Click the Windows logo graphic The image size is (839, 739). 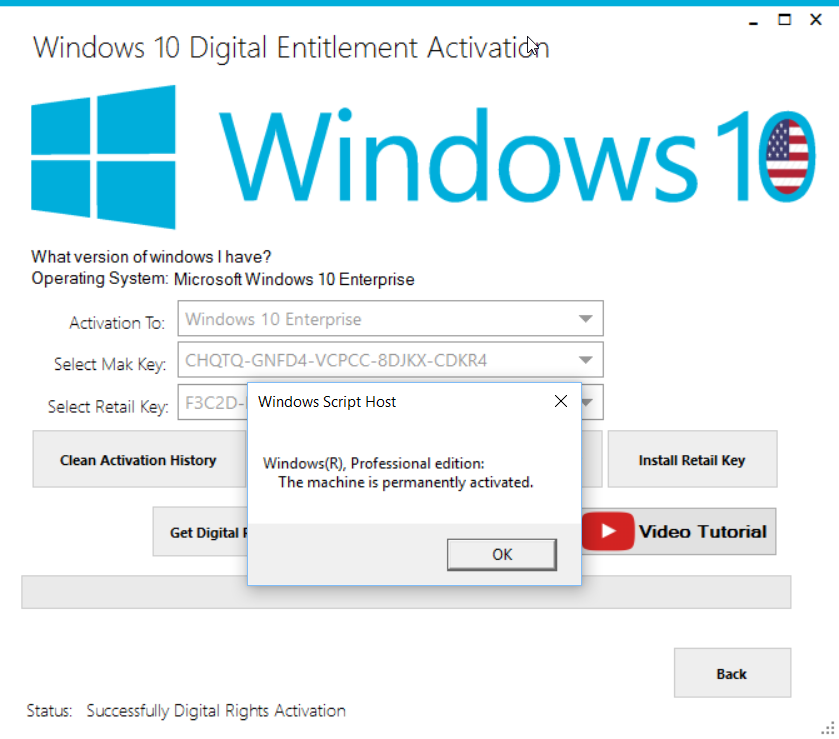point(103,157)
